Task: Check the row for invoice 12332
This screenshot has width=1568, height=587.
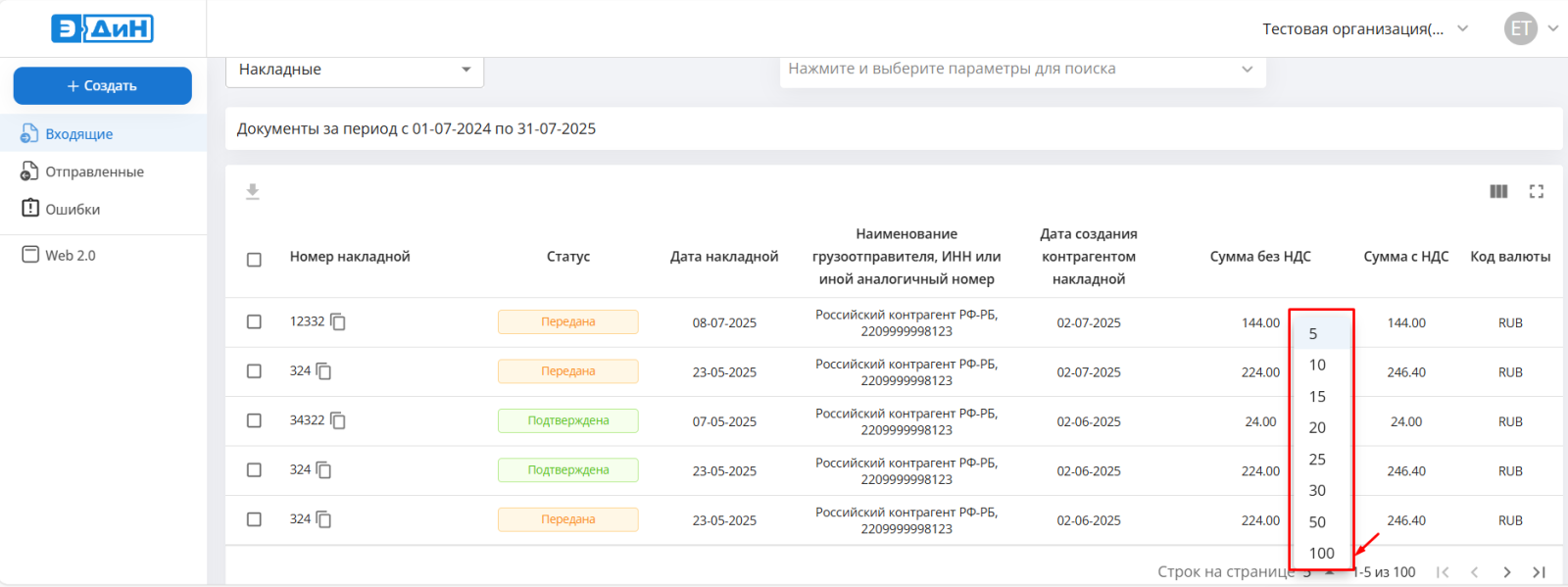Action: 254,322
